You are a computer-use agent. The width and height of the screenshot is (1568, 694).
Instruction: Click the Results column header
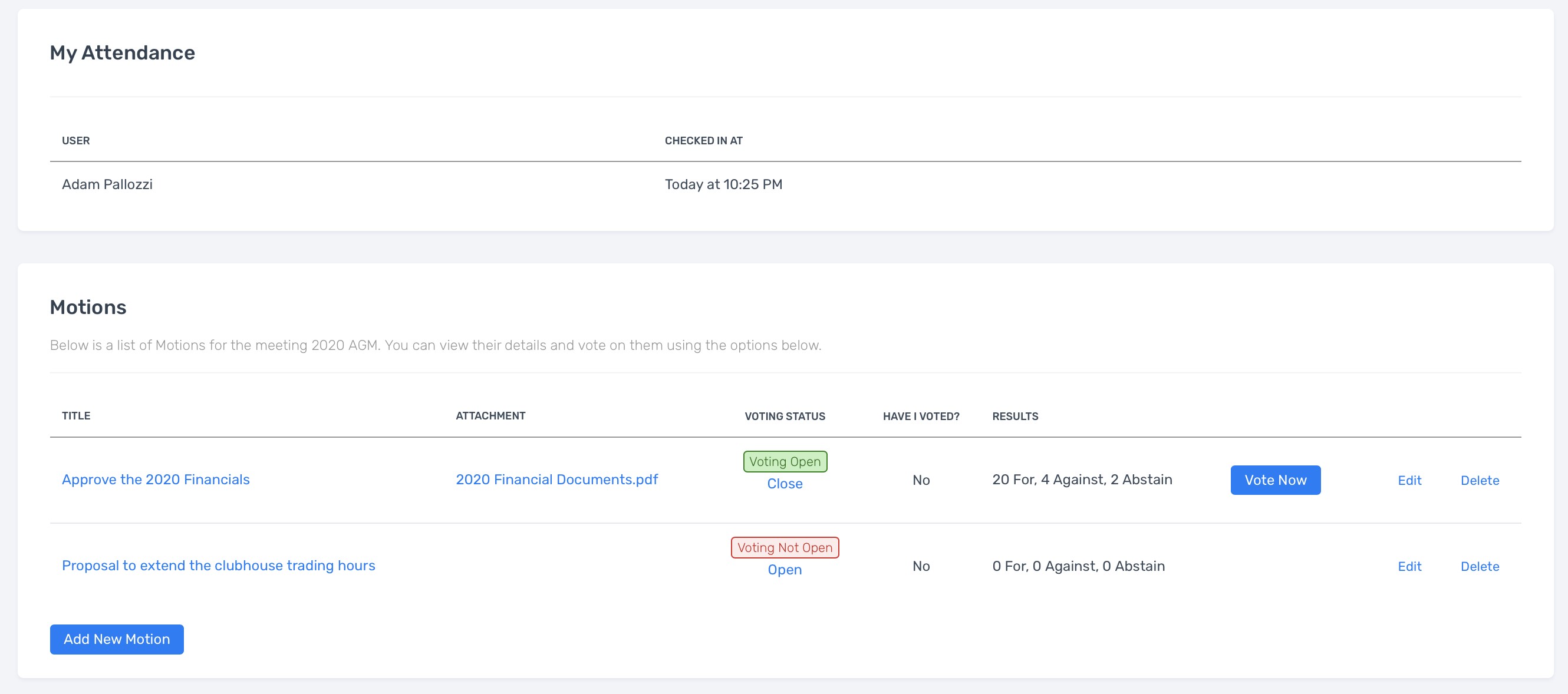click(x=1014, y=417)
